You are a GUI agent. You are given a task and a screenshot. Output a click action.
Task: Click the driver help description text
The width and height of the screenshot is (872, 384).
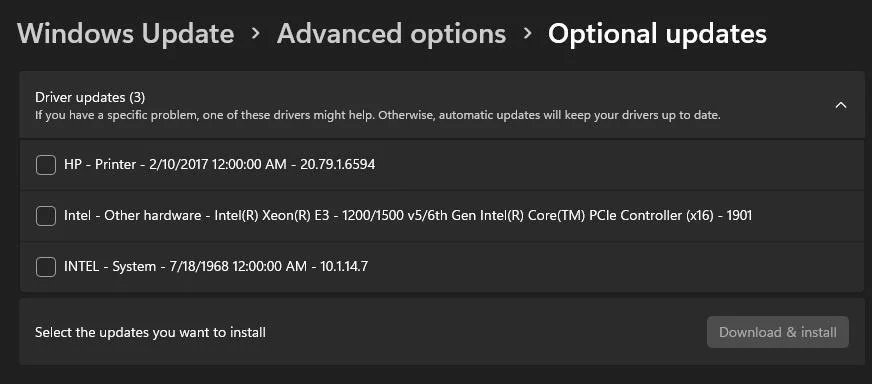[378, 116]
